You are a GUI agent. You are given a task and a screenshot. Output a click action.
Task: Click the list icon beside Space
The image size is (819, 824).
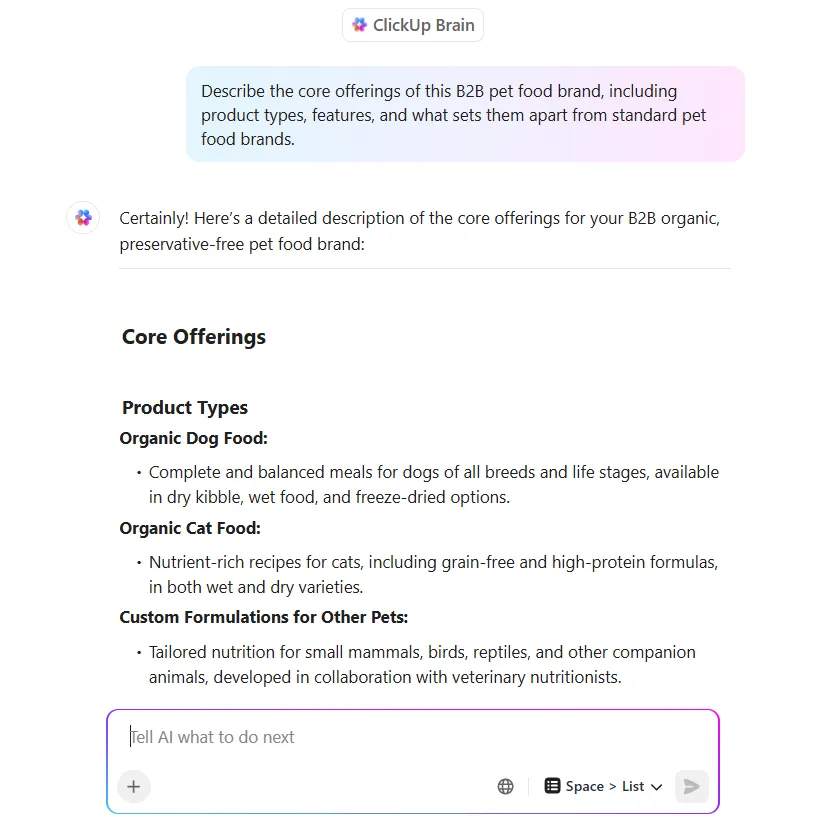552,786
